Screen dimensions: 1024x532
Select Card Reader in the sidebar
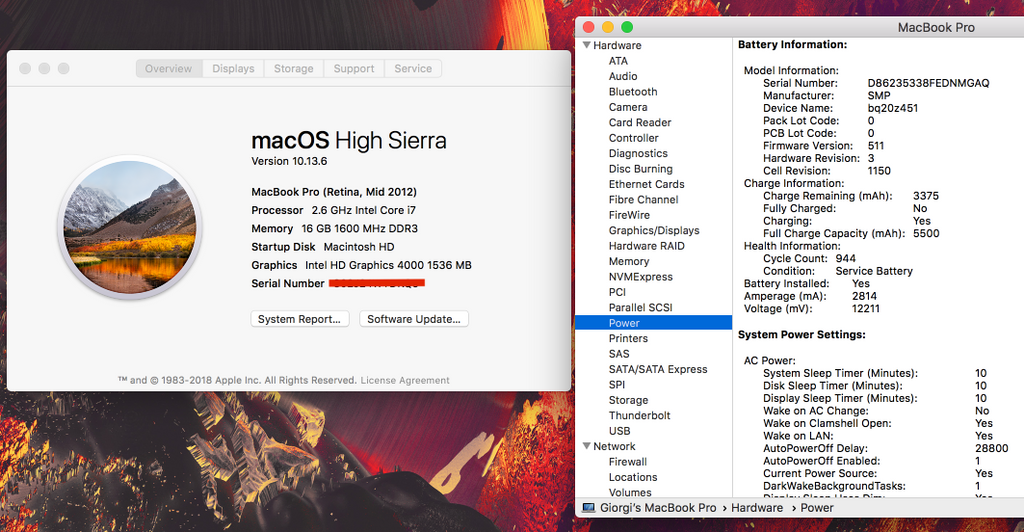coord(640,123)
